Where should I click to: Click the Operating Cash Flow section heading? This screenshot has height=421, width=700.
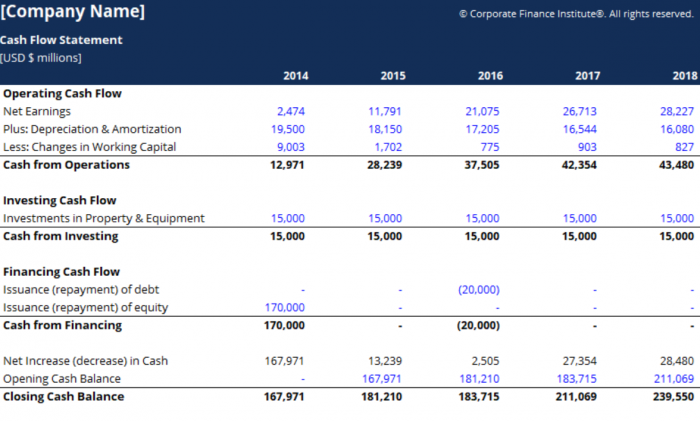pyautogui.click(x=62, y=93)
